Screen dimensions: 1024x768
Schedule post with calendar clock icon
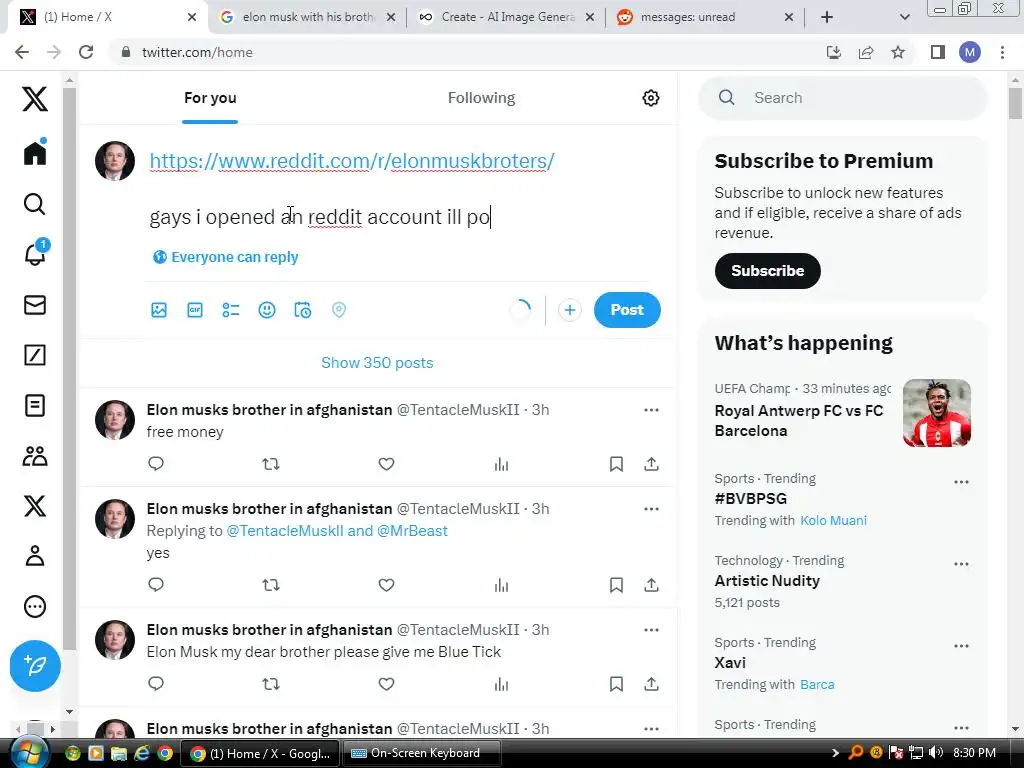pyautogui.click(x=302, y=310)
